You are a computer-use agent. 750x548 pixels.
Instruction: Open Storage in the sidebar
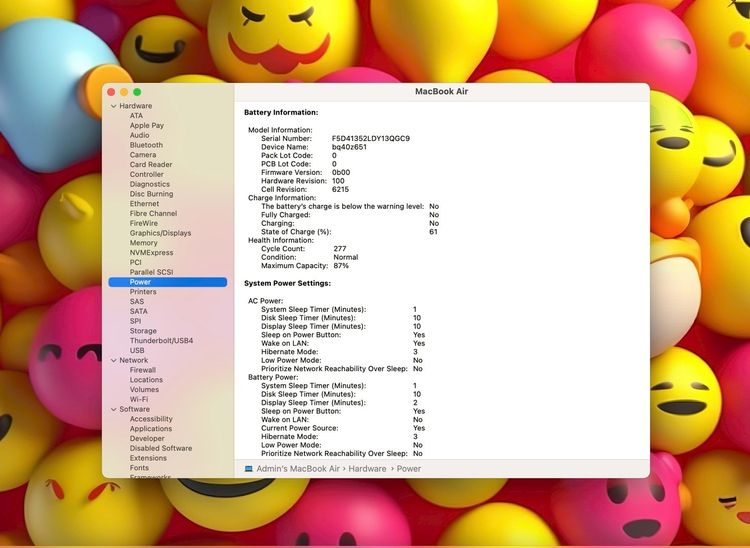click(x=143, y=331)
